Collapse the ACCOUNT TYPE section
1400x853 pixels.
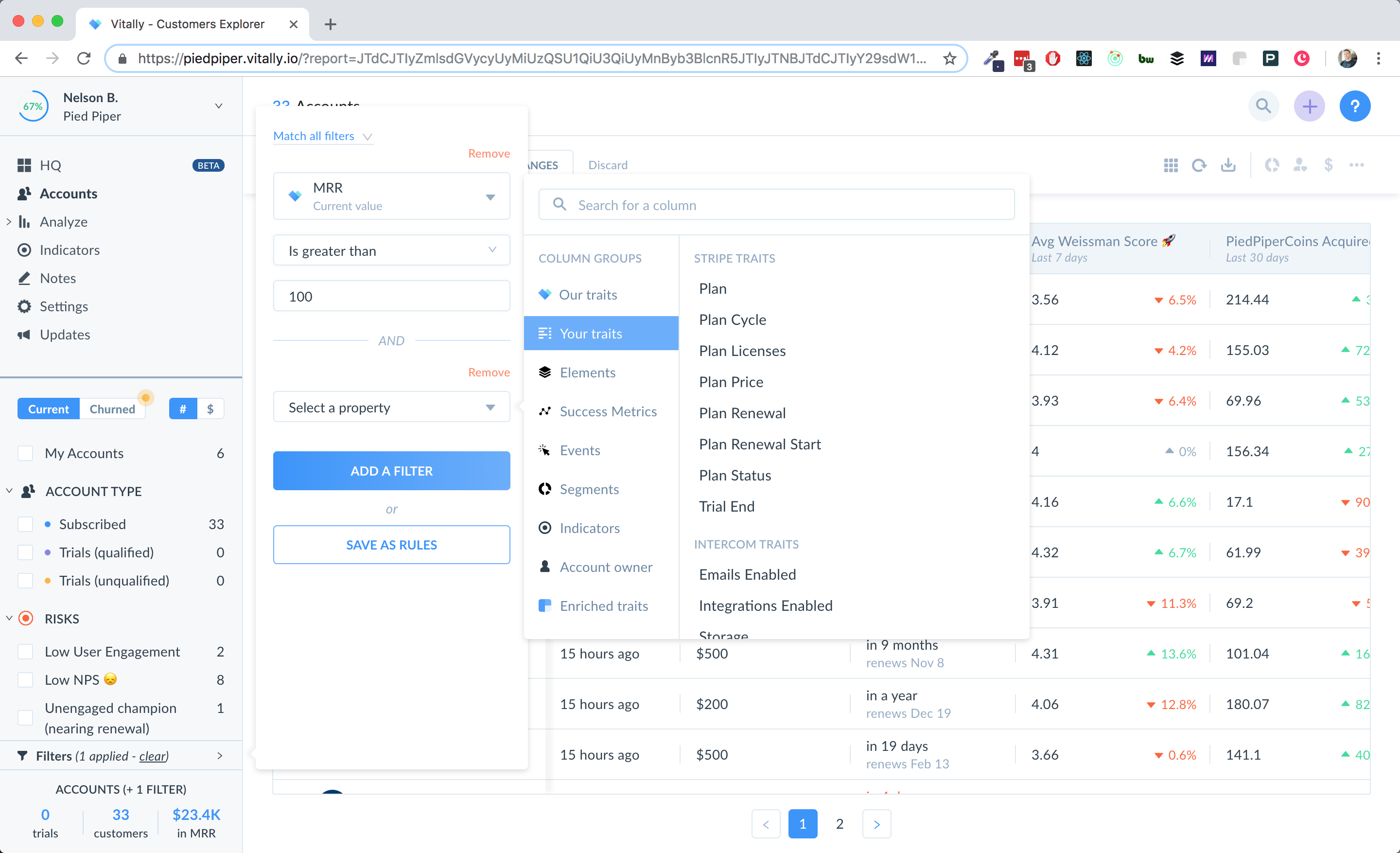pyautogui.click(x=9, y=491)
